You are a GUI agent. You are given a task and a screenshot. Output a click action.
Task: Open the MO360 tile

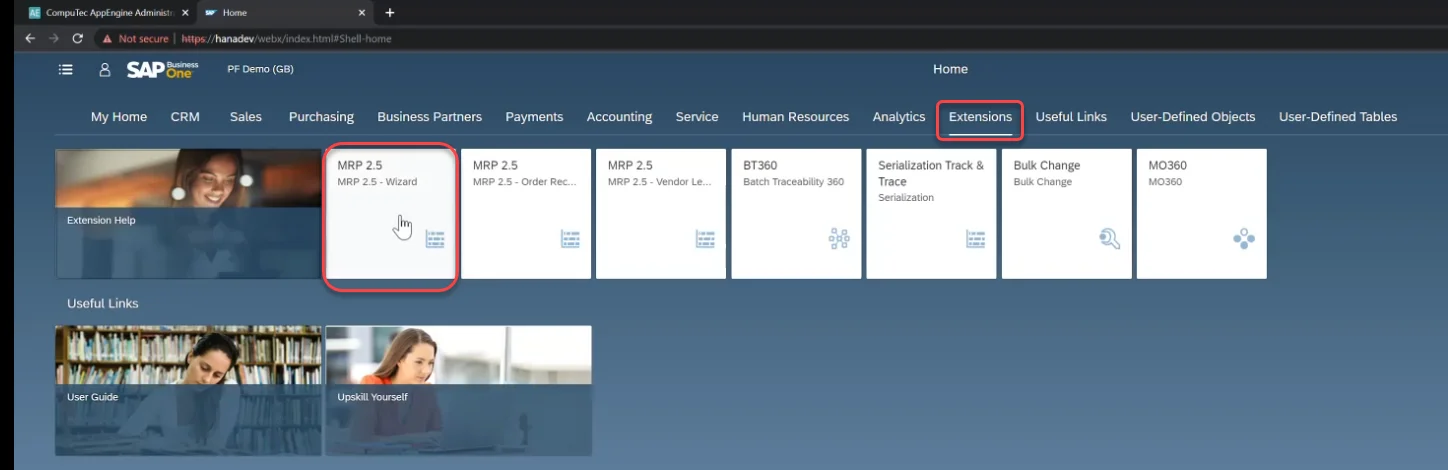coord(1201,214)
